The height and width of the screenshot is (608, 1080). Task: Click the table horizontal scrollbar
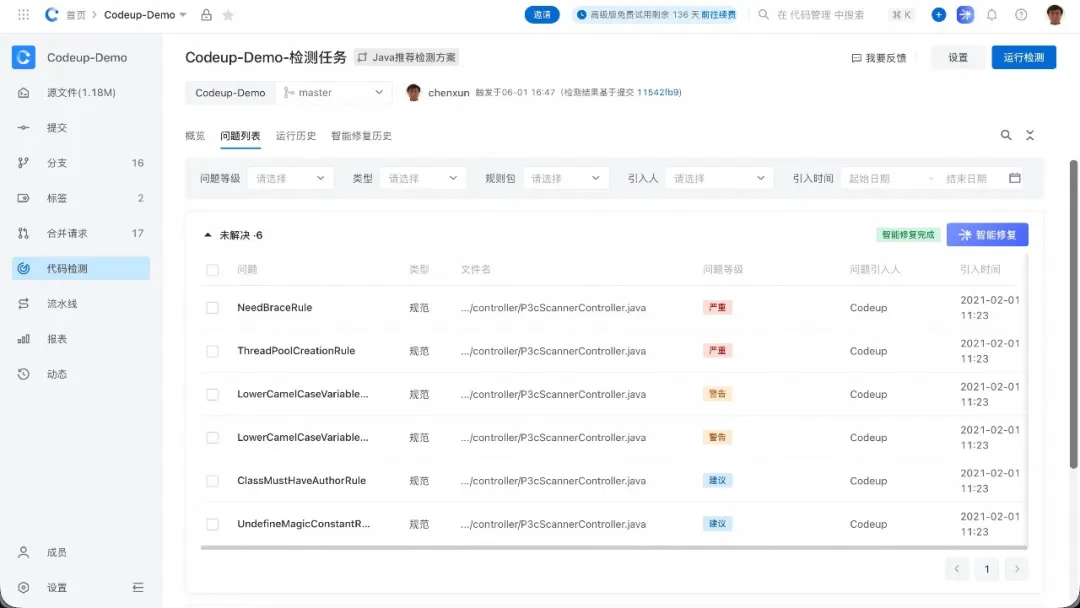click(614, 548)
